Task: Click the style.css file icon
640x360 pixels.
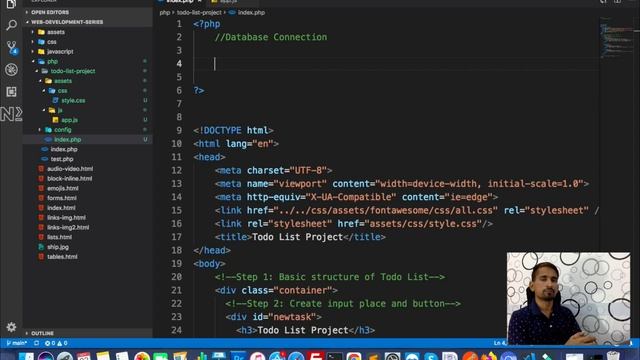Action: [x=56, y=100]
